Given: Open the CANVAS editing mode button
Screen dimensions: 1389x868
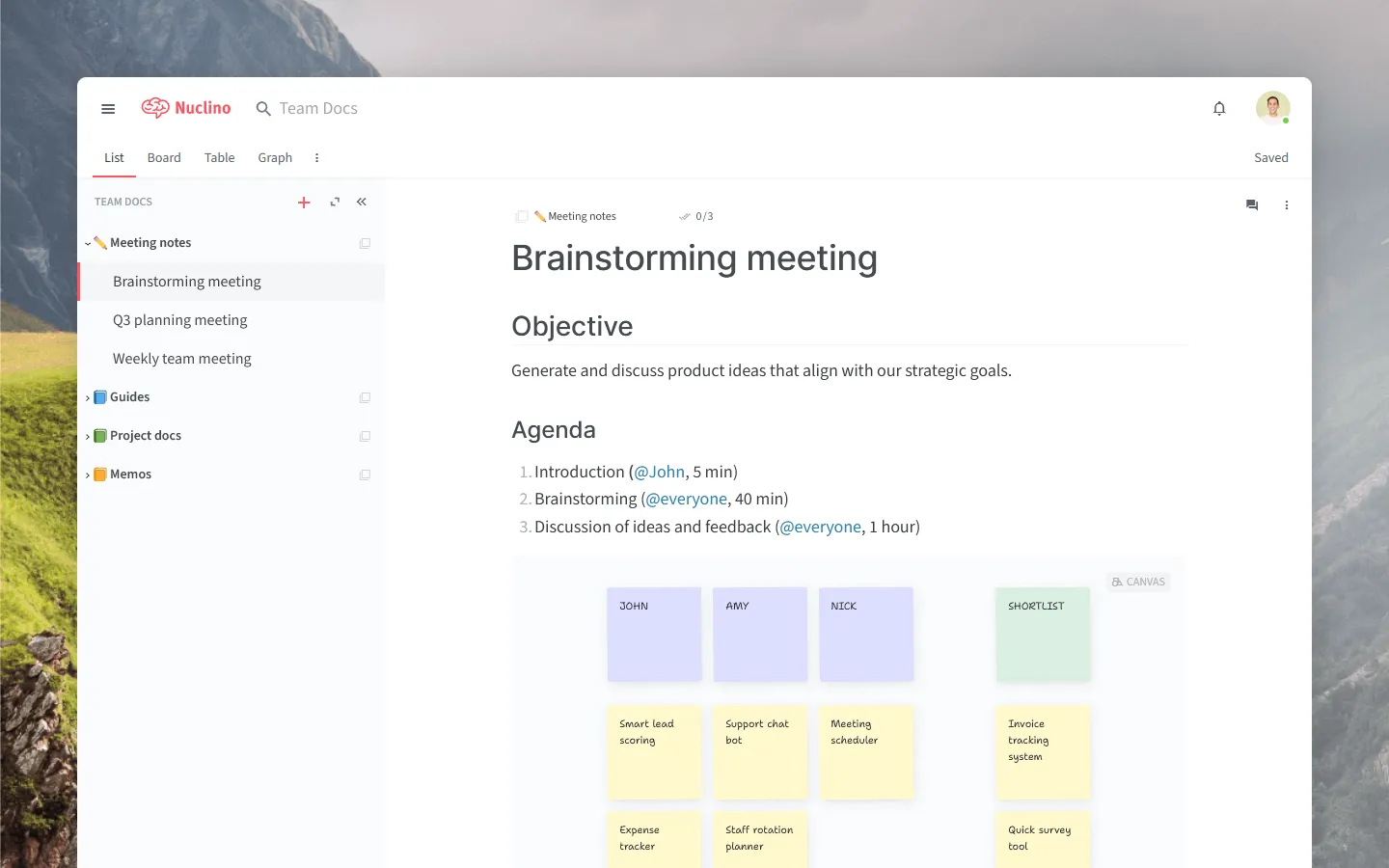Looking at the screenshot, I should [1137, 581].
